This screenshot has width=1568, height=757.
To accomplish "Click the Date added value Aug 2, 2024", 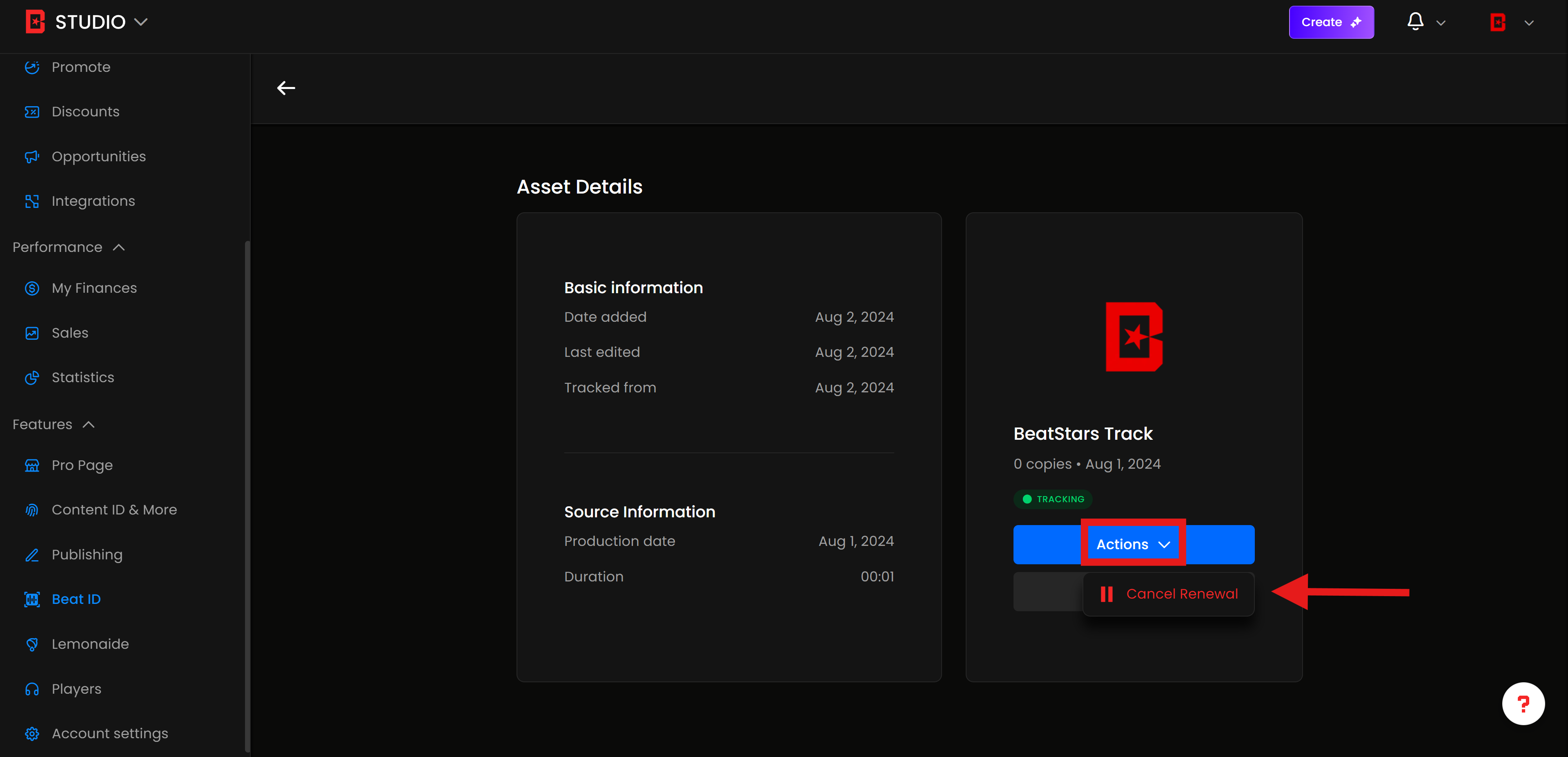I will click(854, 318).
